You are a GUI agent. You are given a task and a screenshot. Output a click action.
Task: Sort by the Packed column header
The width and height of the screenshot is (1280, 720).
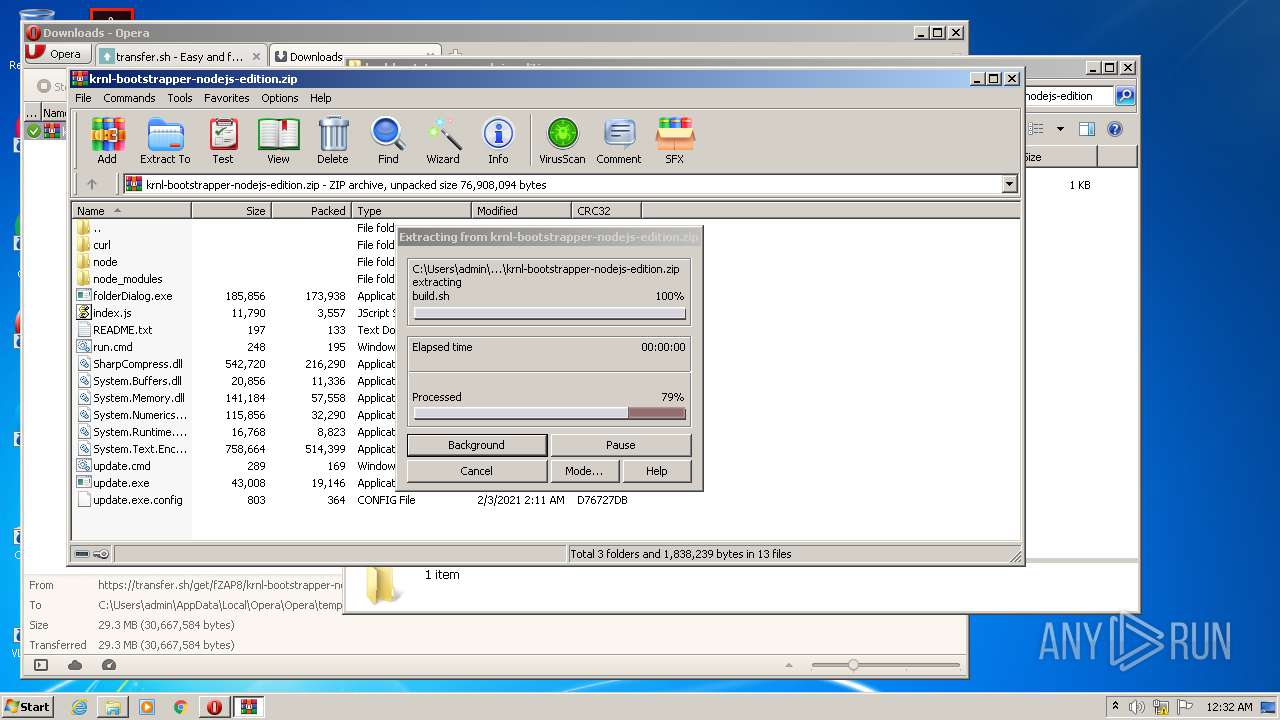pos(312,211)
